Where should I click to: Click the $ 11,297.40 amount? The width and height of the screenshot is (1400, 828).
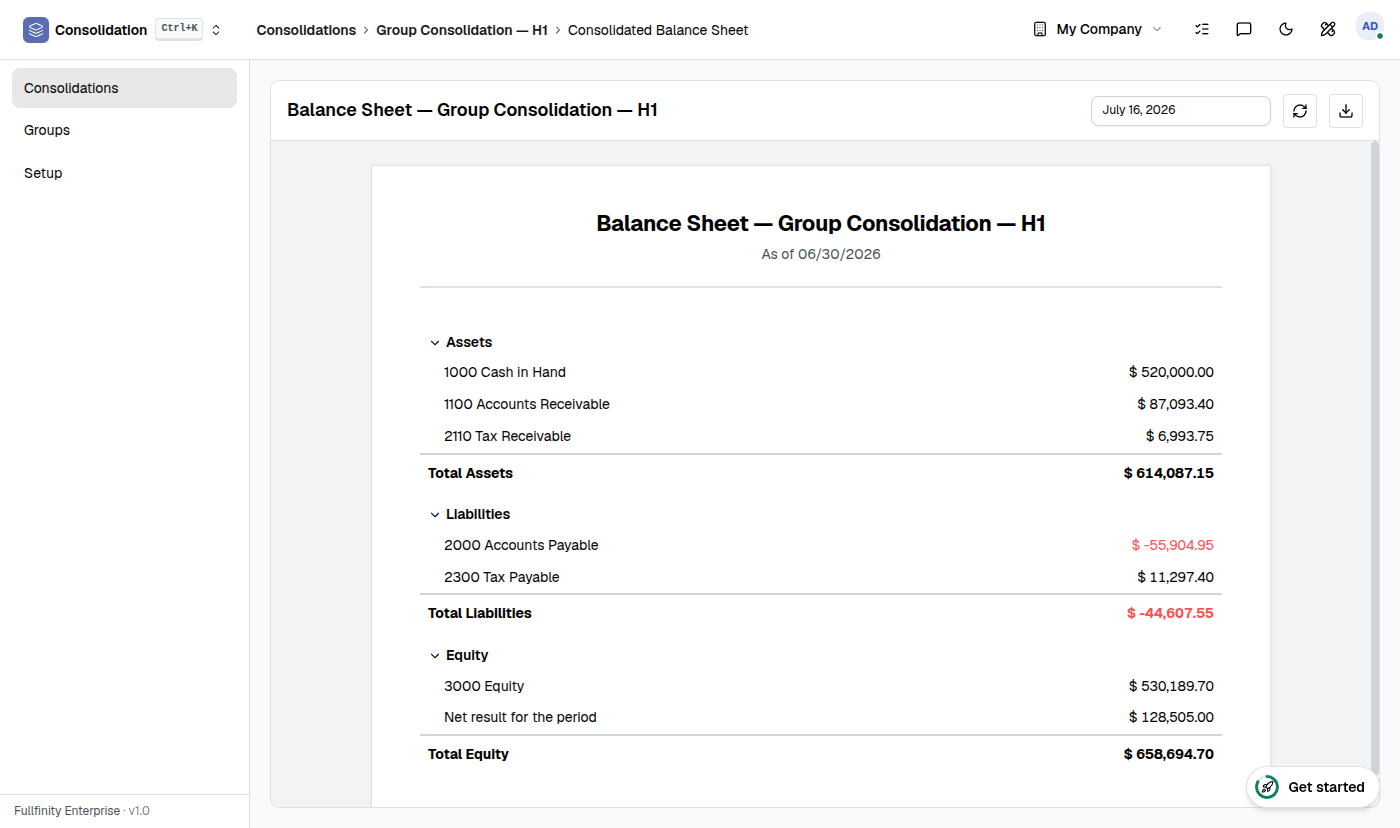[x=1175, y=577]
